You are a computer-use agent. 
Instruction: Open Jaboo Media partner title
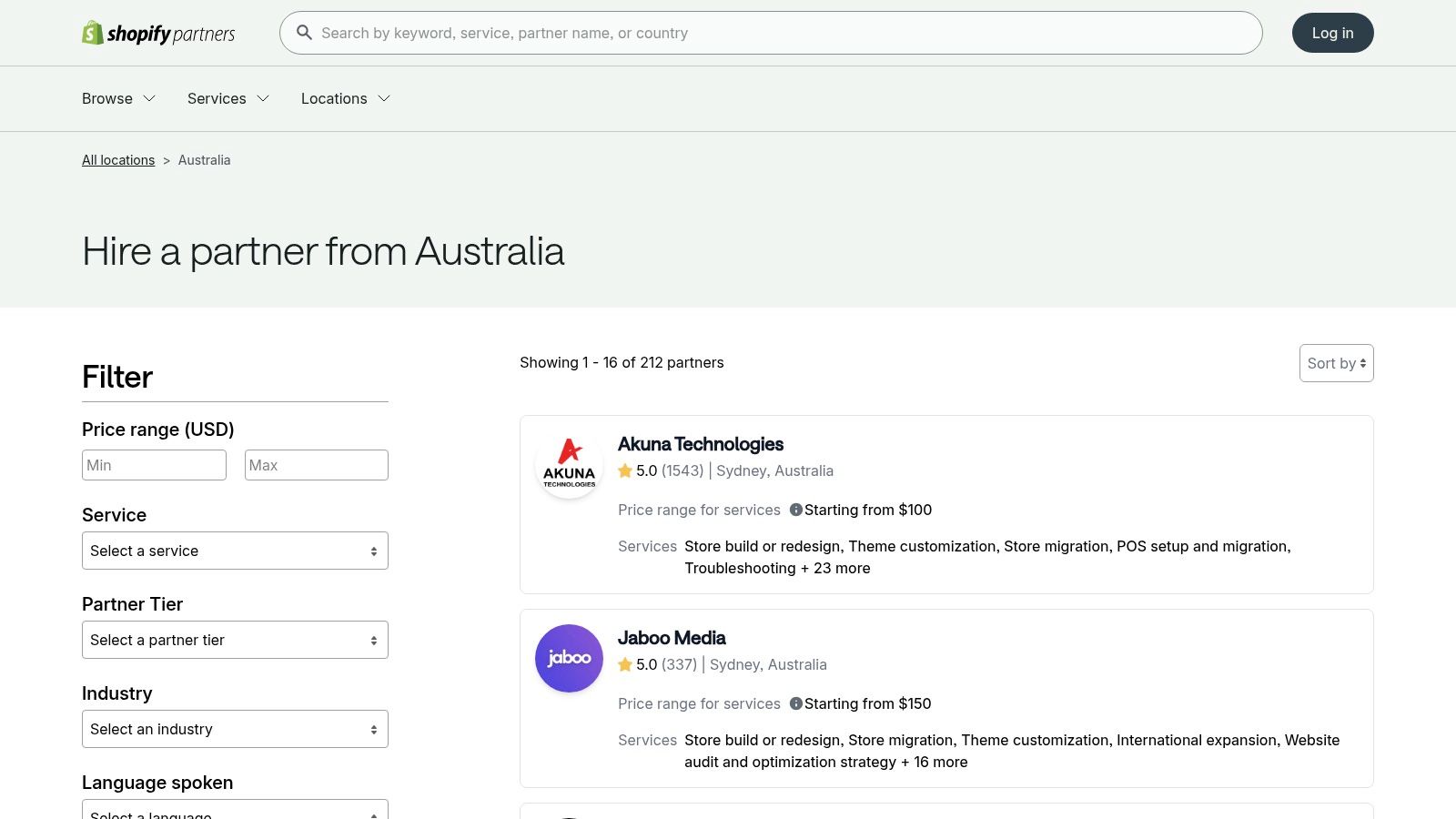coord(672,638)
